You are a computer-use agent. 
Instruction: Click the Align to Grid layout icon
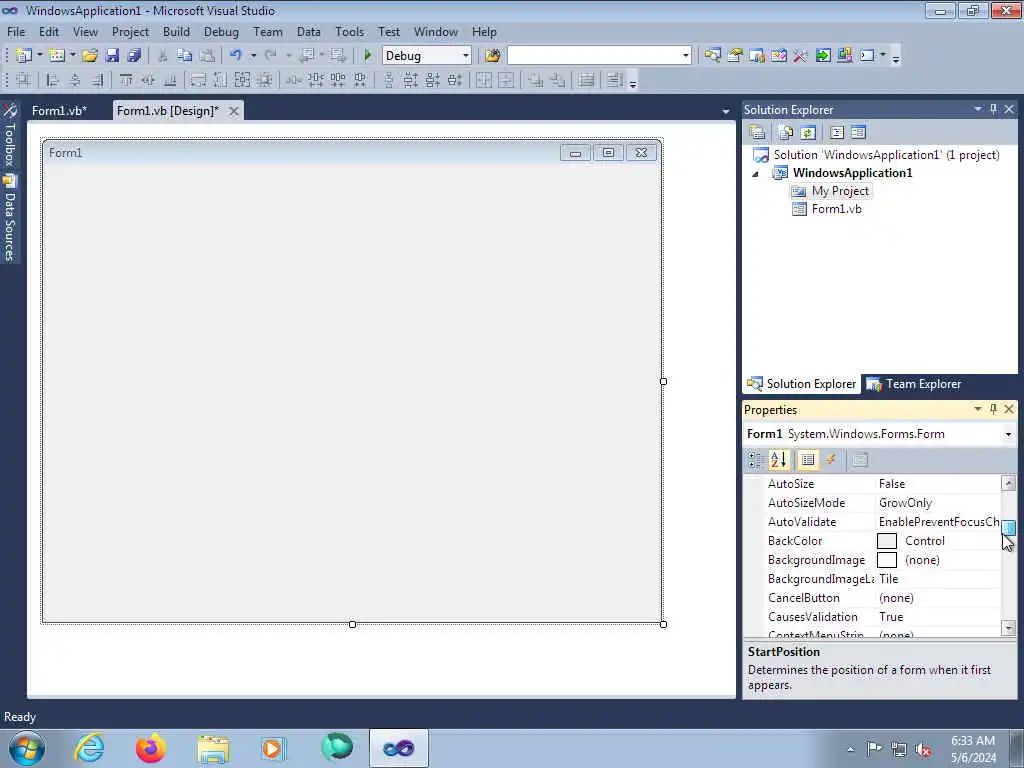click(24, 80)
